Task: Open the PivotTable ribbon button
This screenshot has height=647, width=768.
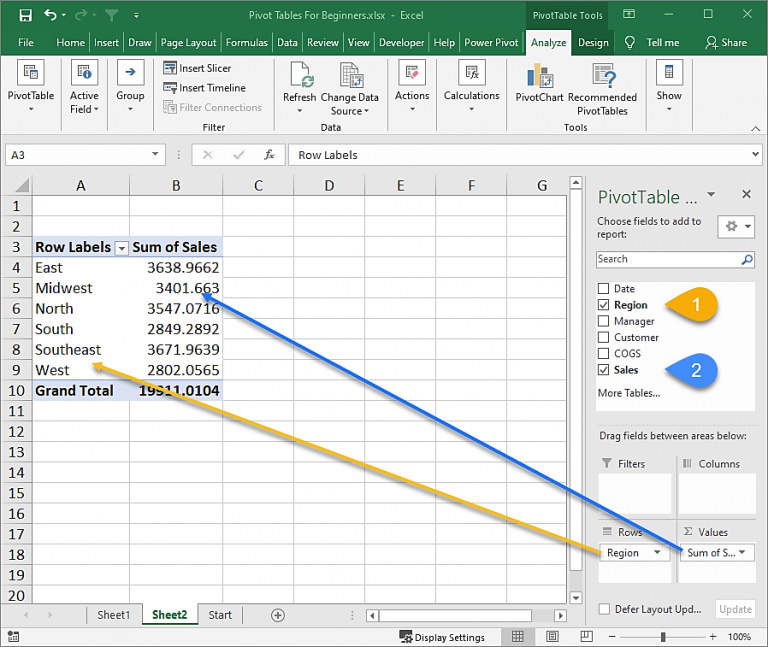Action: pyautogui.click(x=31, y=86)
